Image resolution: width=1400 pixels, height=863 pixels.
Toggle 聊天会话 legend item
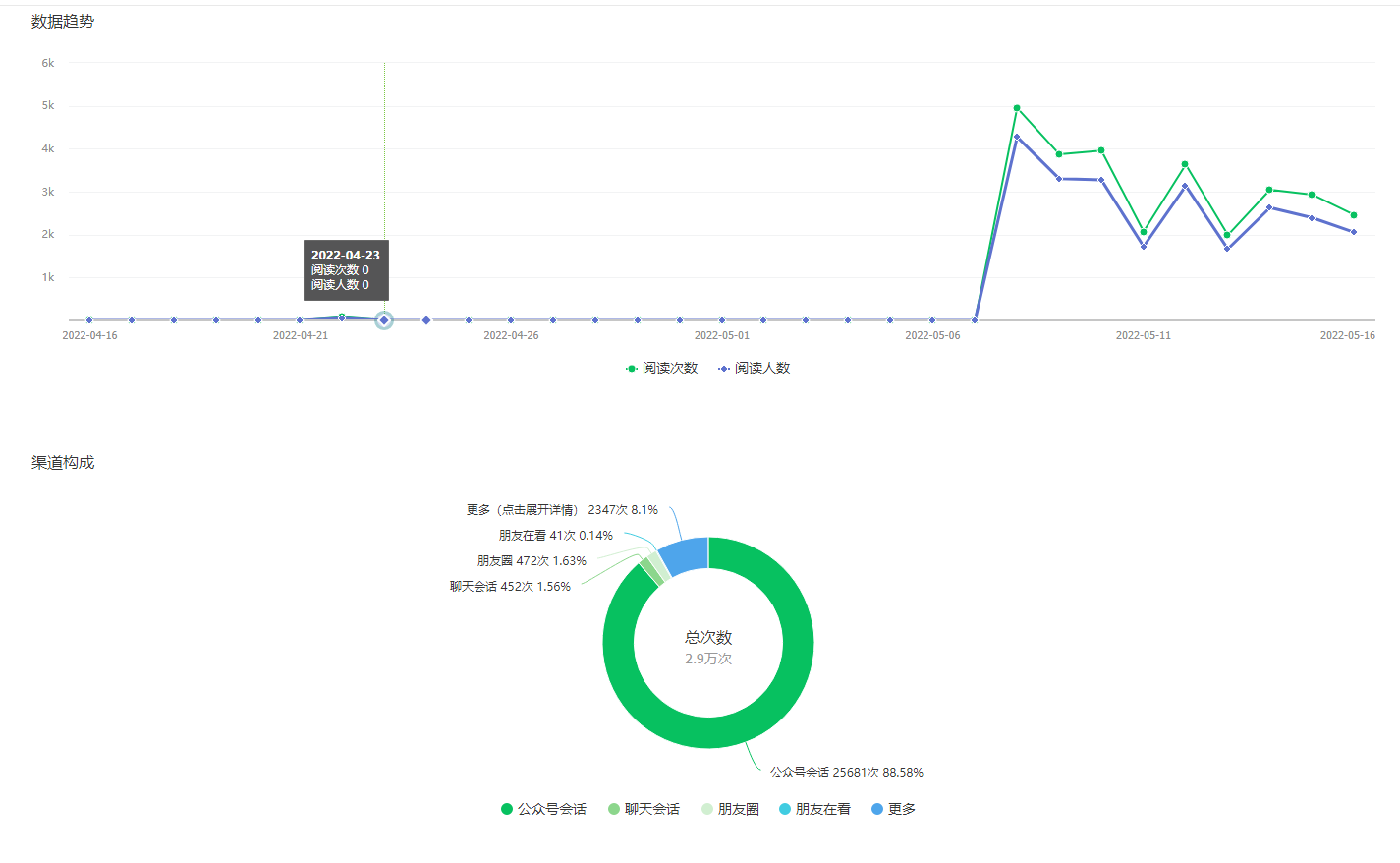(x=644, y=809)
